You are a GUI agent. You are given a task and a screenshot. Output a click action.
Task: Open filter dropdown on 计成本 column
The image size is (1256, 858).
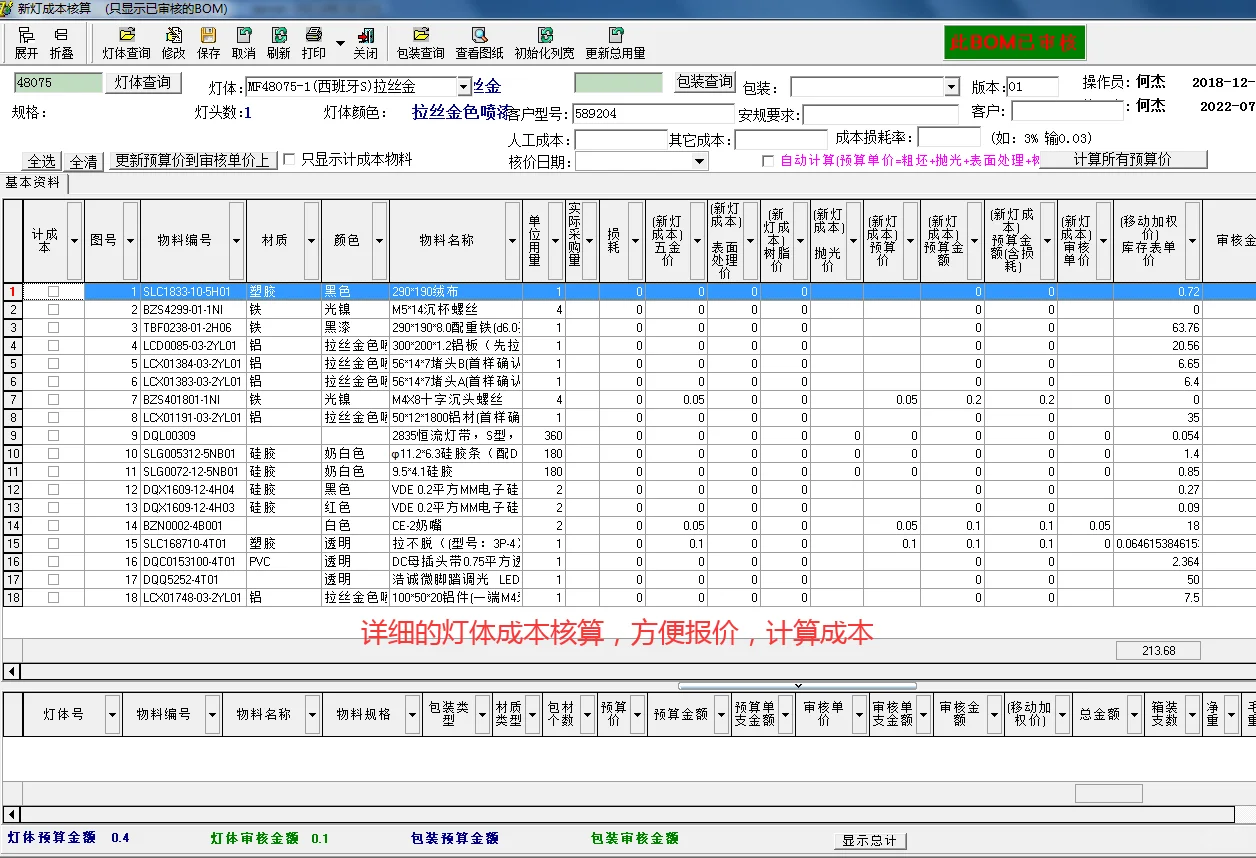click(74, 240)
